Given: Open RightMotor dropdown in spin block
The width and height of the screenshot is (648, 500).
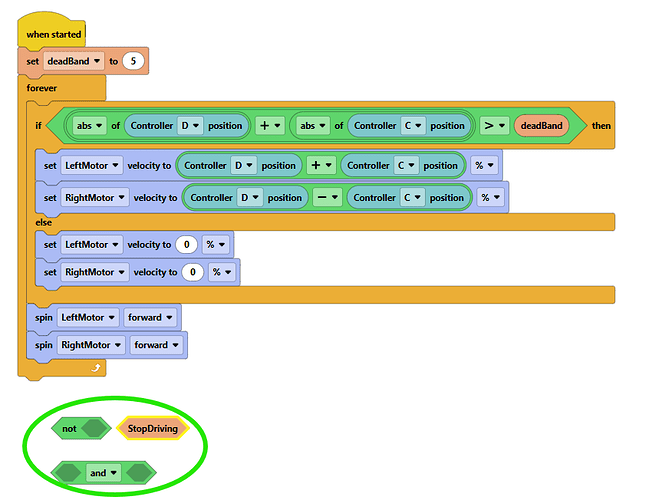Looking at the screenshot, I should 91,345.
